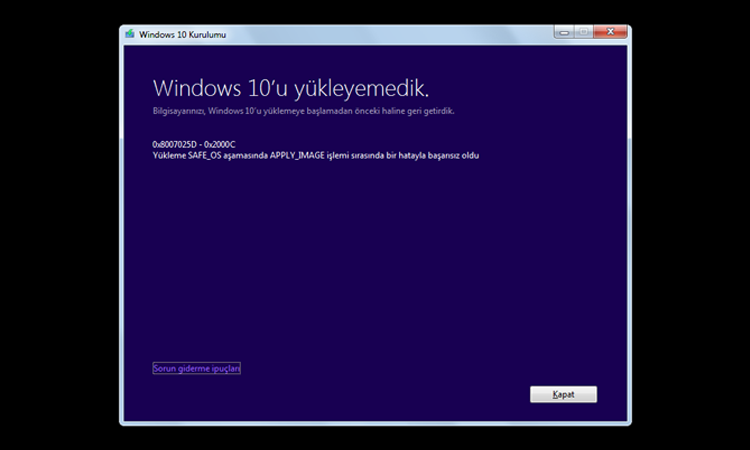Click the black background right of the window

pos(690,225)
